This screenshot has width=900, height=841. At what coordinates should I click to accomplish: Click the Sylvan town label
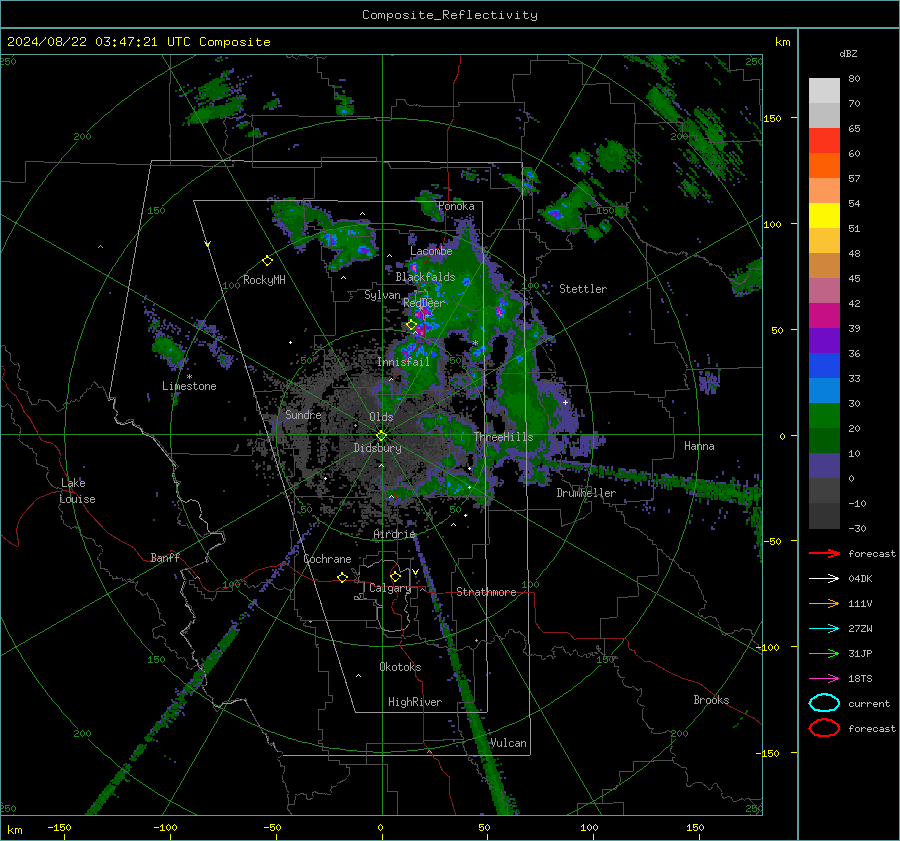(x=382, y=294)
